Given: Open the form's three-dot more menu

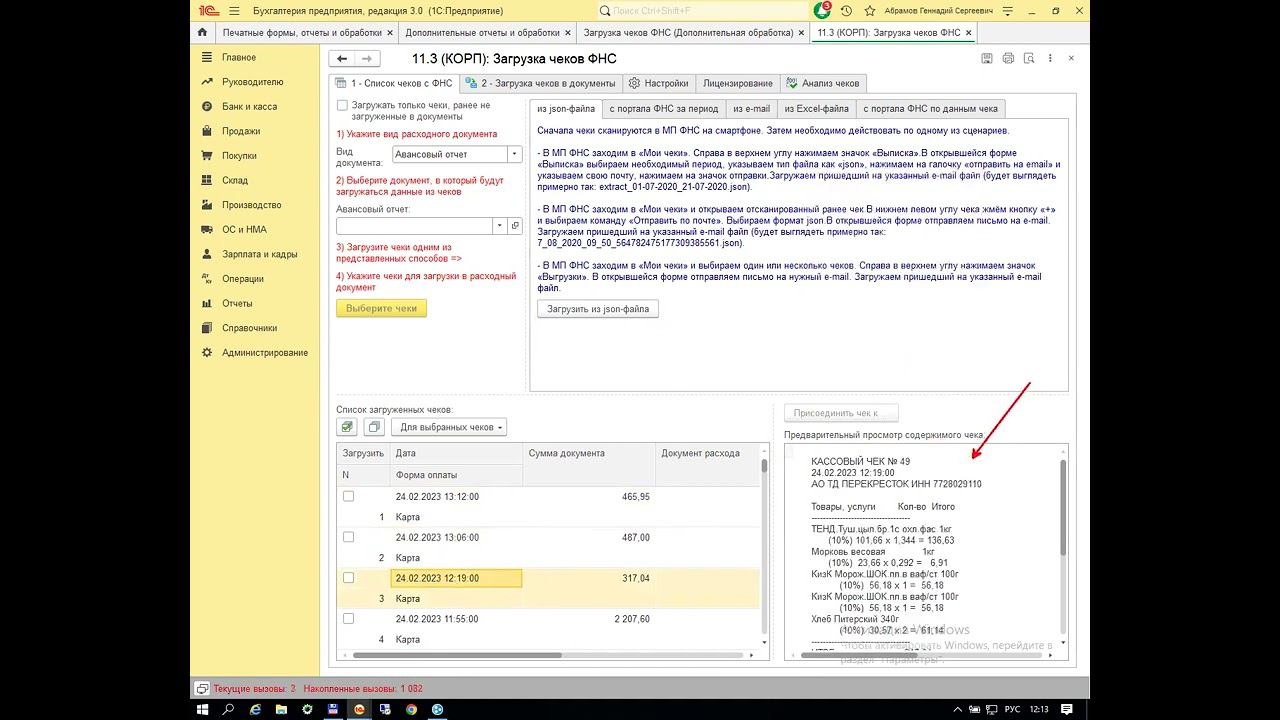Looking at the screenshot, I should pyautogui.click(x=1050, y=59).
